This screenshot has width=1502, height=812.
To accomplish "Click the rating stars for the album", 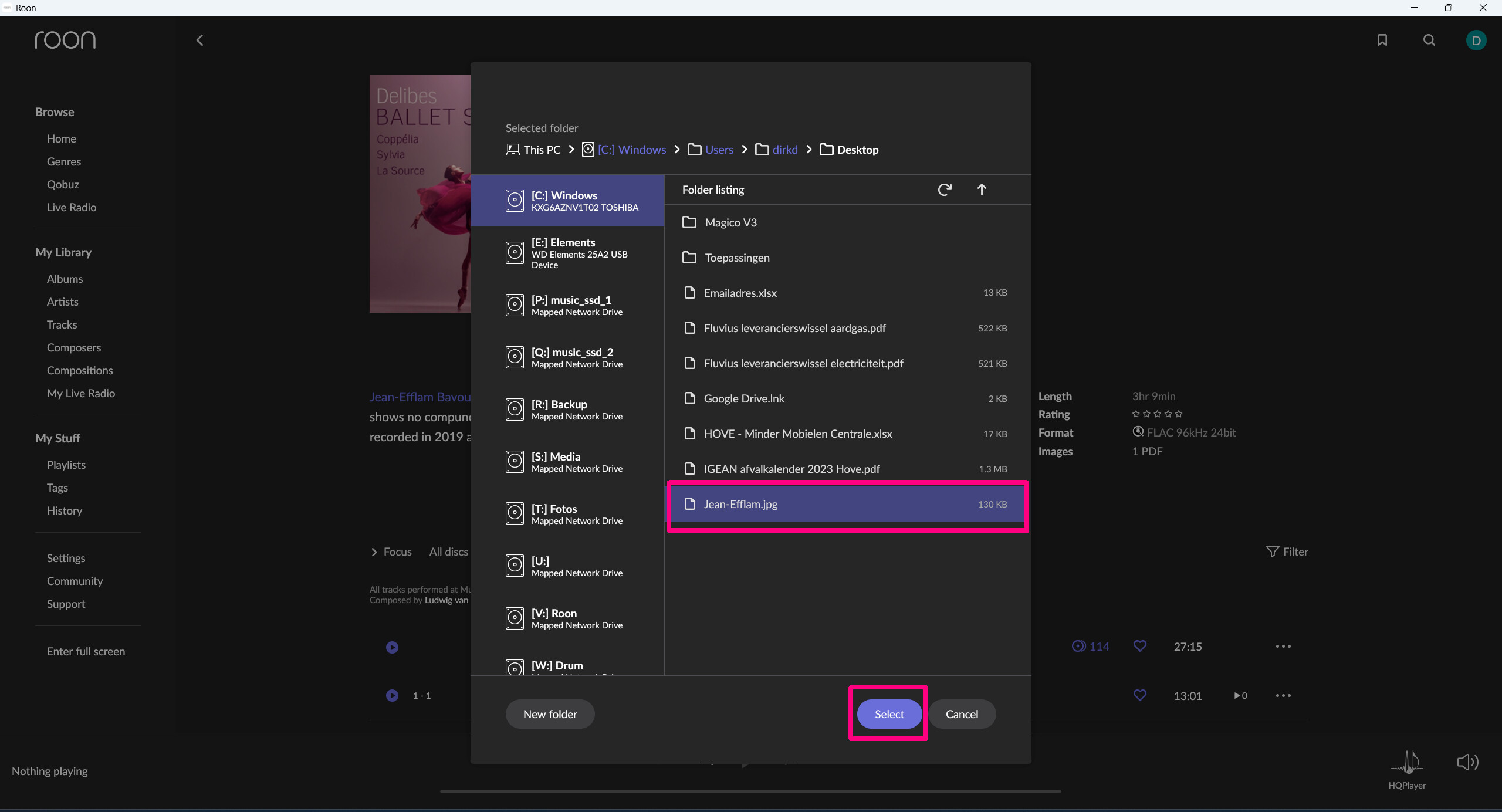I will pos(1157,414).
